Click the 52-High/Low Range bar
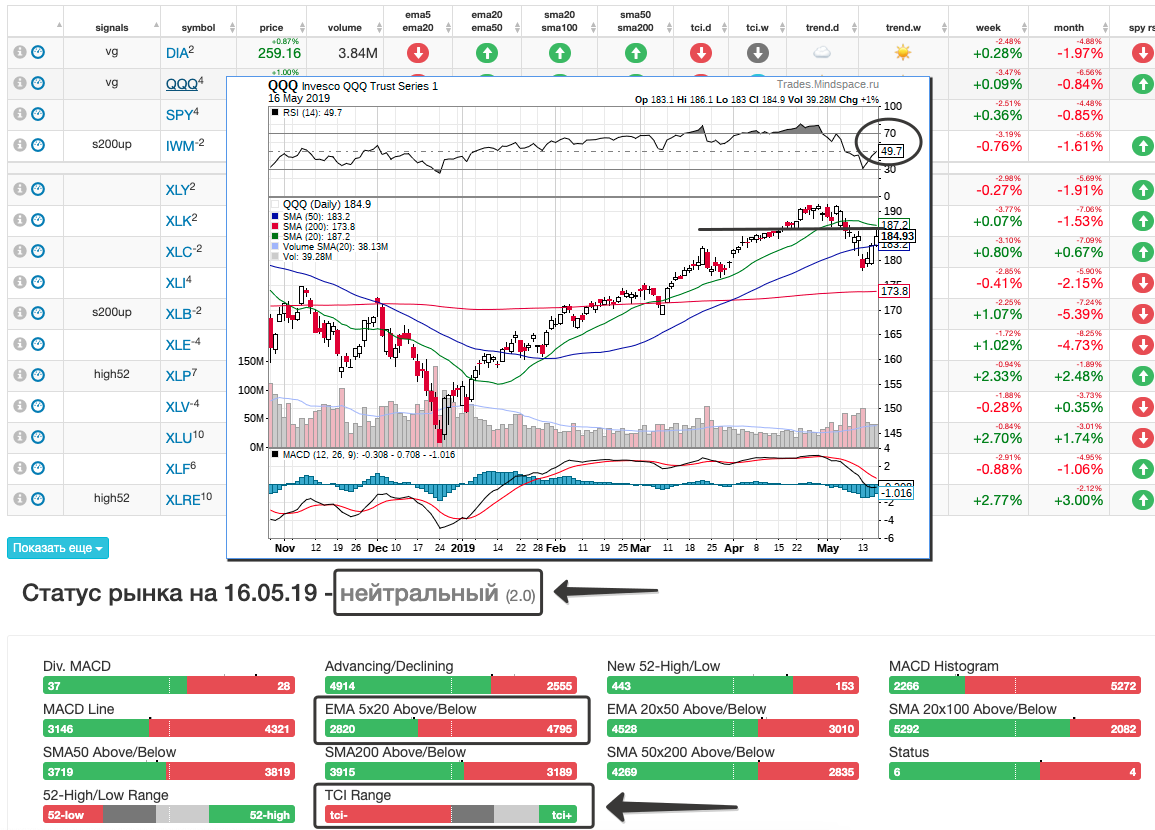Viewport: 1155px width, 830px height. pyautogui.click(x=169, y=815)
